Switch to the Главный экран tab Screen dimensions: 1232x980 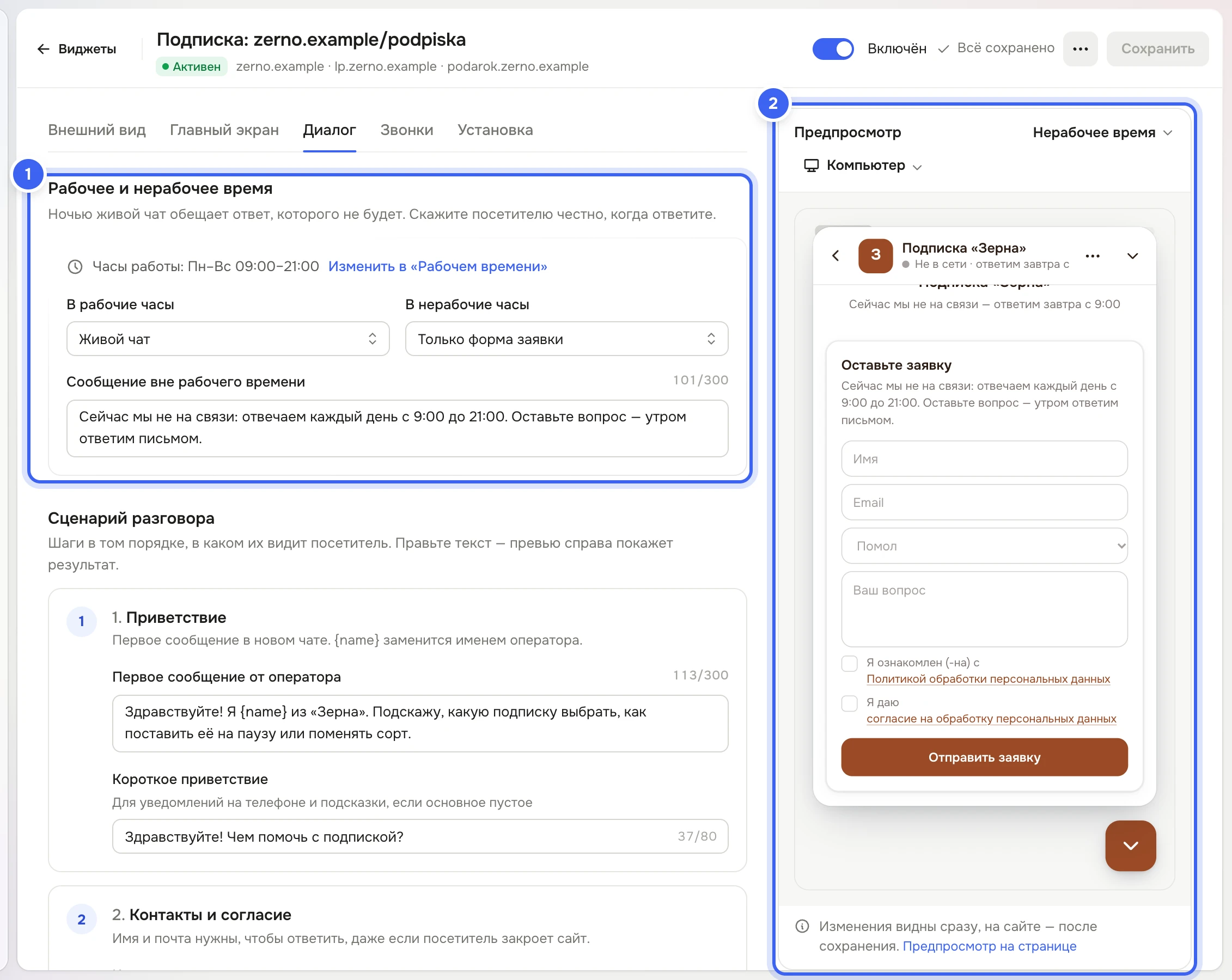click(224, 130)
